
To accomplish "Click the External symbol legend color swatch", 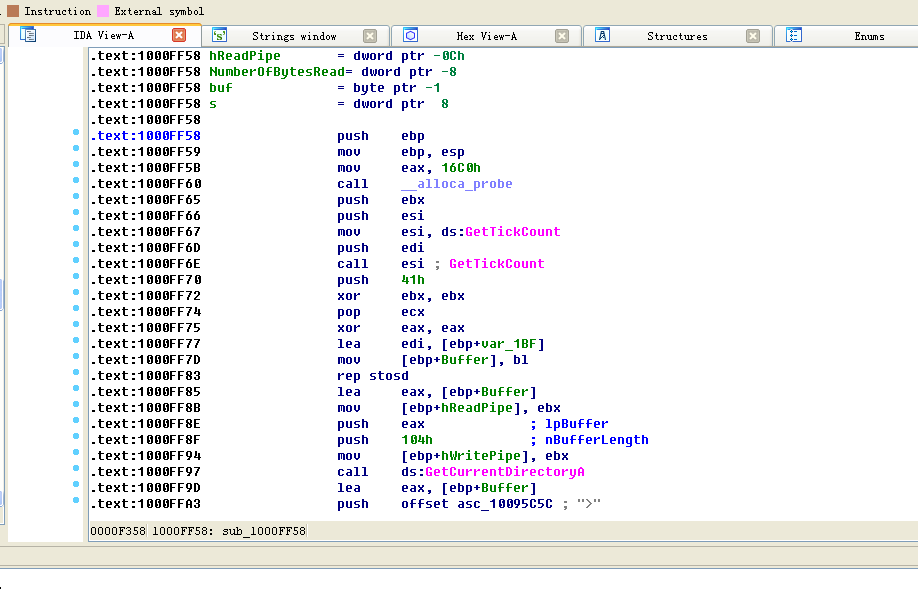I will coord(103,11).
